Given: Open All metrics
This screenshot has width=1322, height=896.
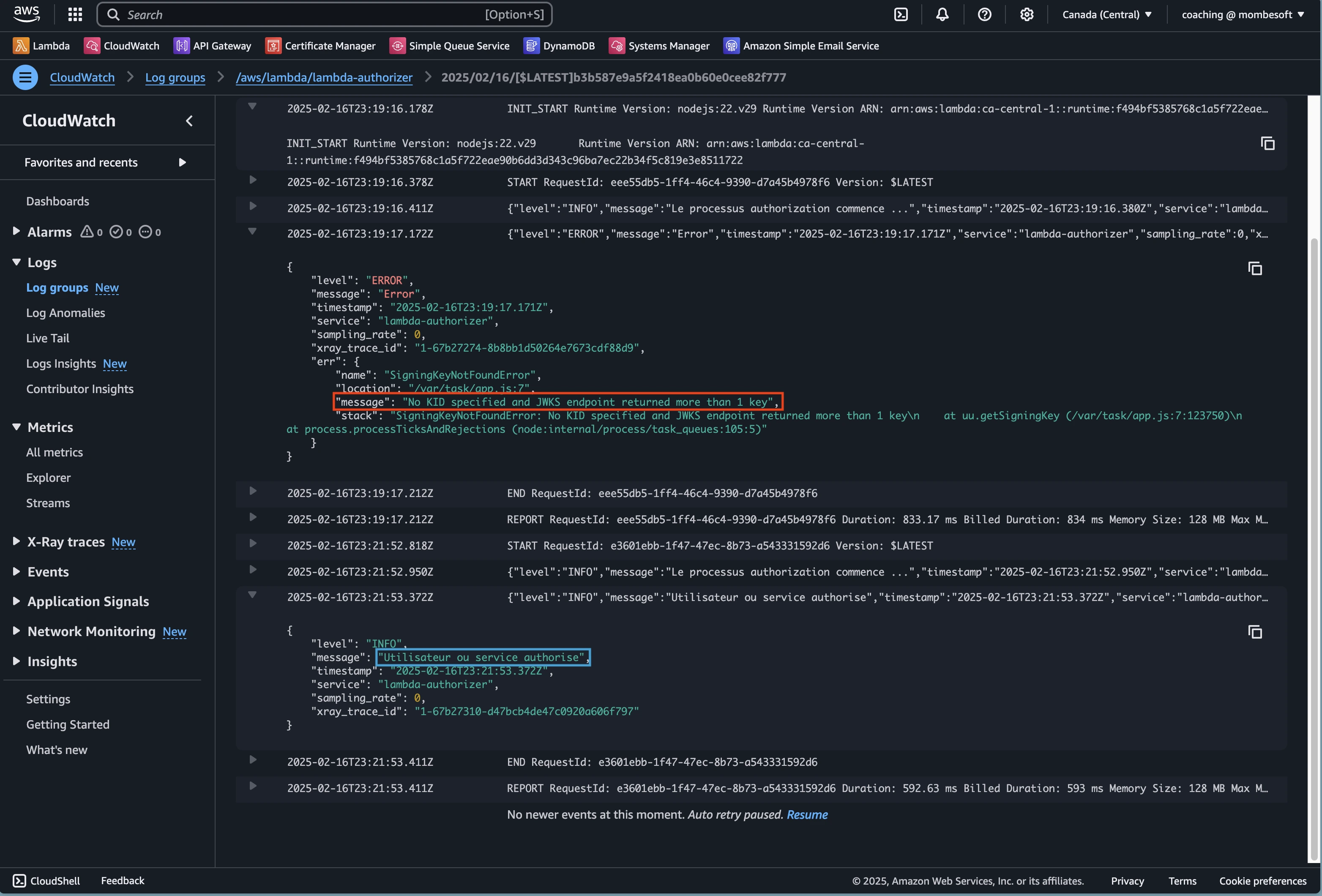Looking at the screenshot, I should (55, 452).
